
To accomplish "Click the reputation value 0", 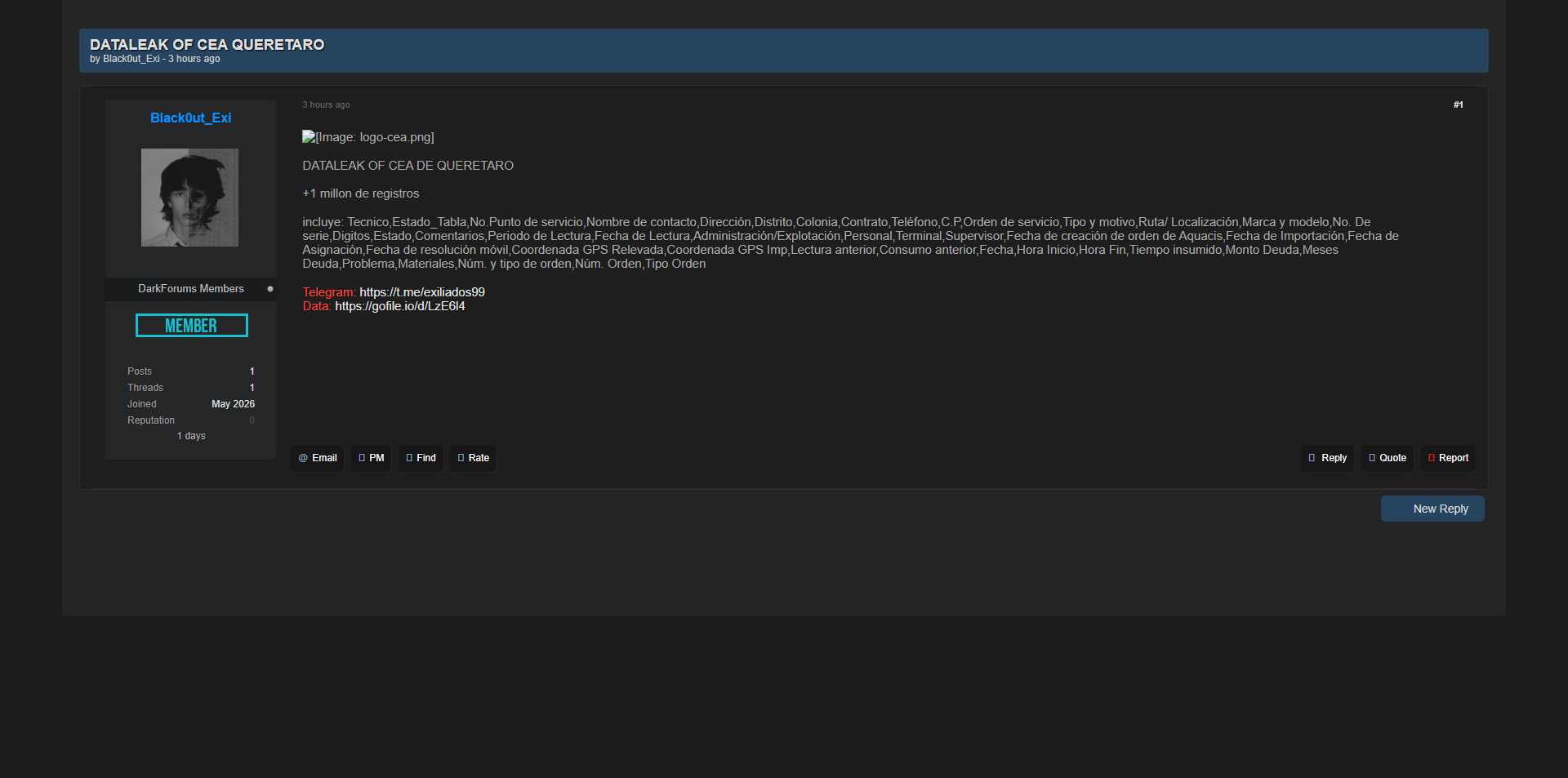I will [252, 420].
